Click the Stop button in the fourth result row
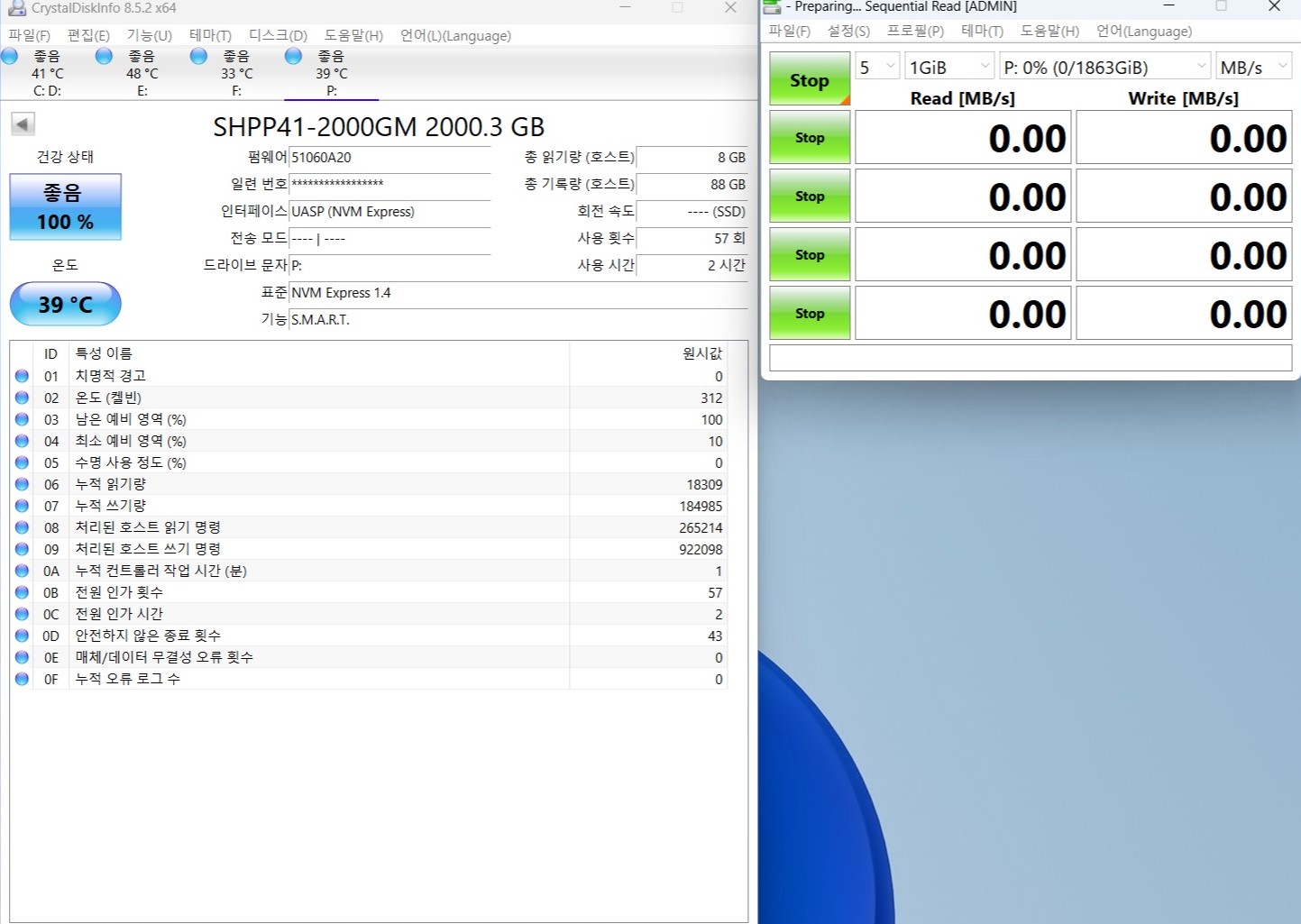1301x924 pixels. coord(810,313)
